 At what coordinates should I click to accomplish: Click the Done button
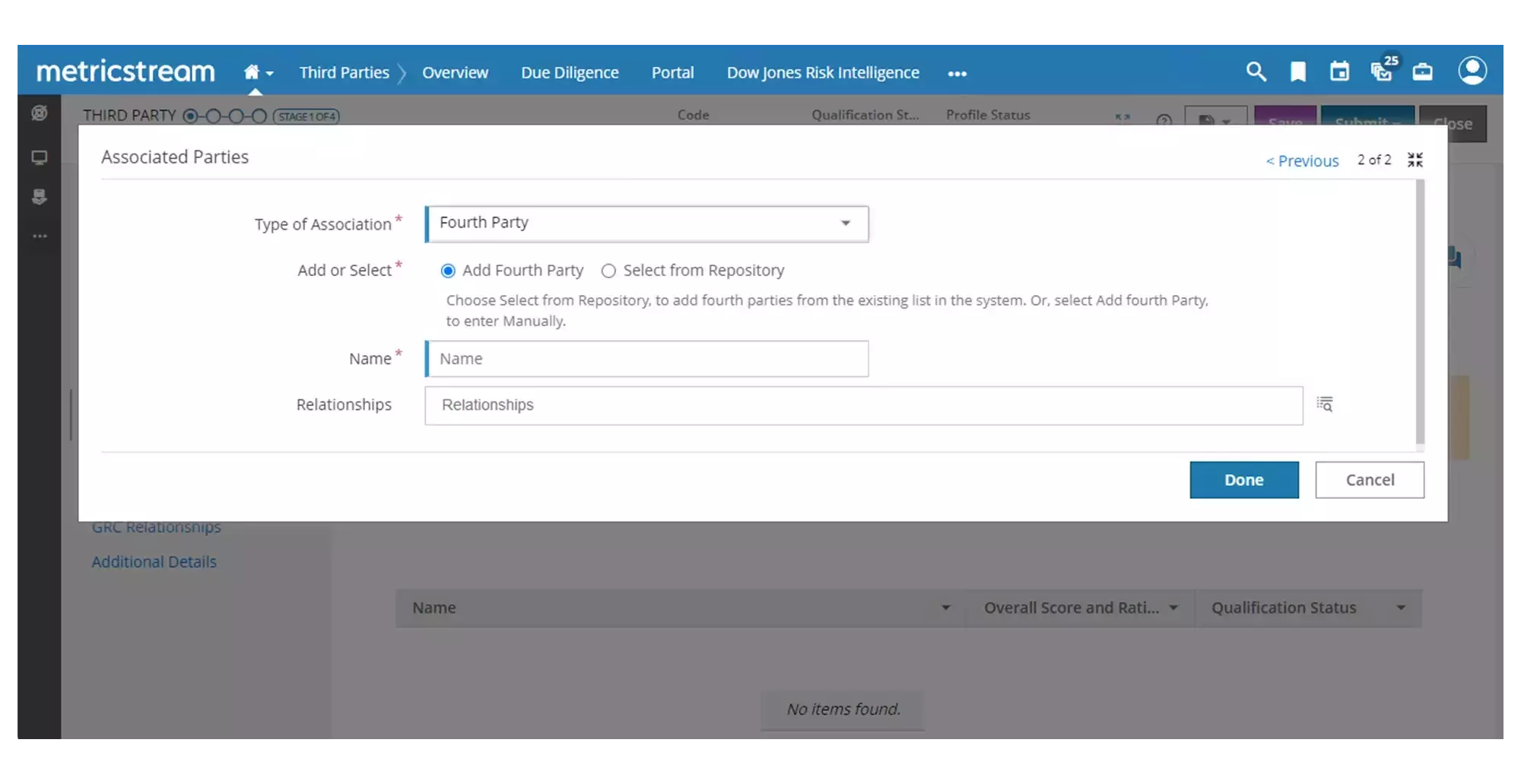[1243, 480]
